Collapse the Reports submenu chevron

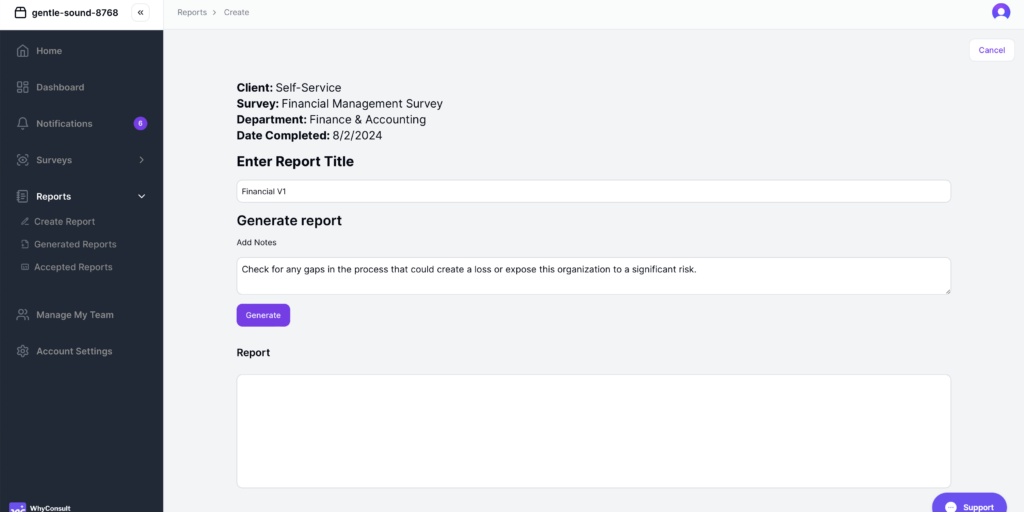tap(141, 197)
